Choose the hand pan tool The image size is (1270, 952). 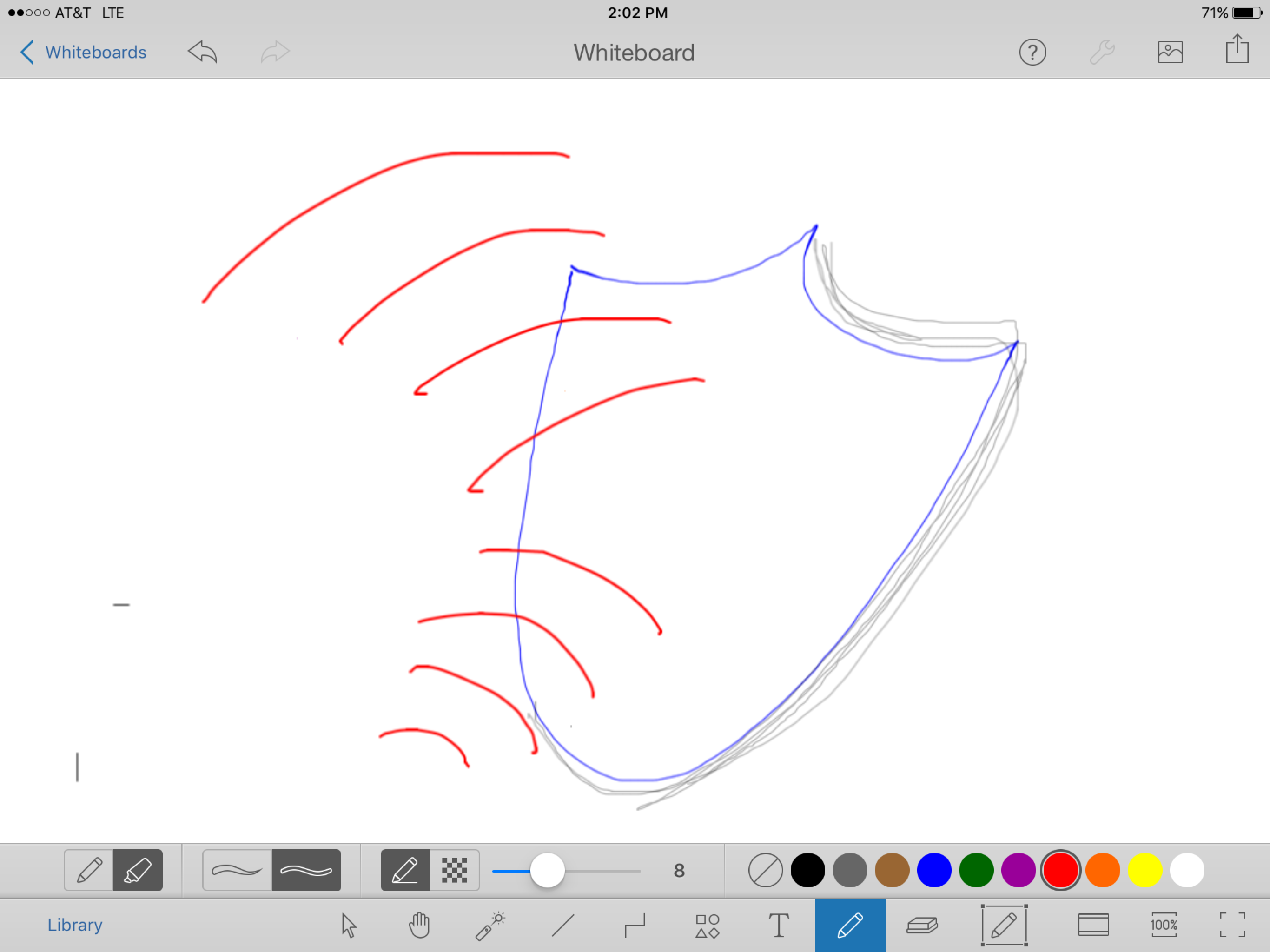point(419,925)
